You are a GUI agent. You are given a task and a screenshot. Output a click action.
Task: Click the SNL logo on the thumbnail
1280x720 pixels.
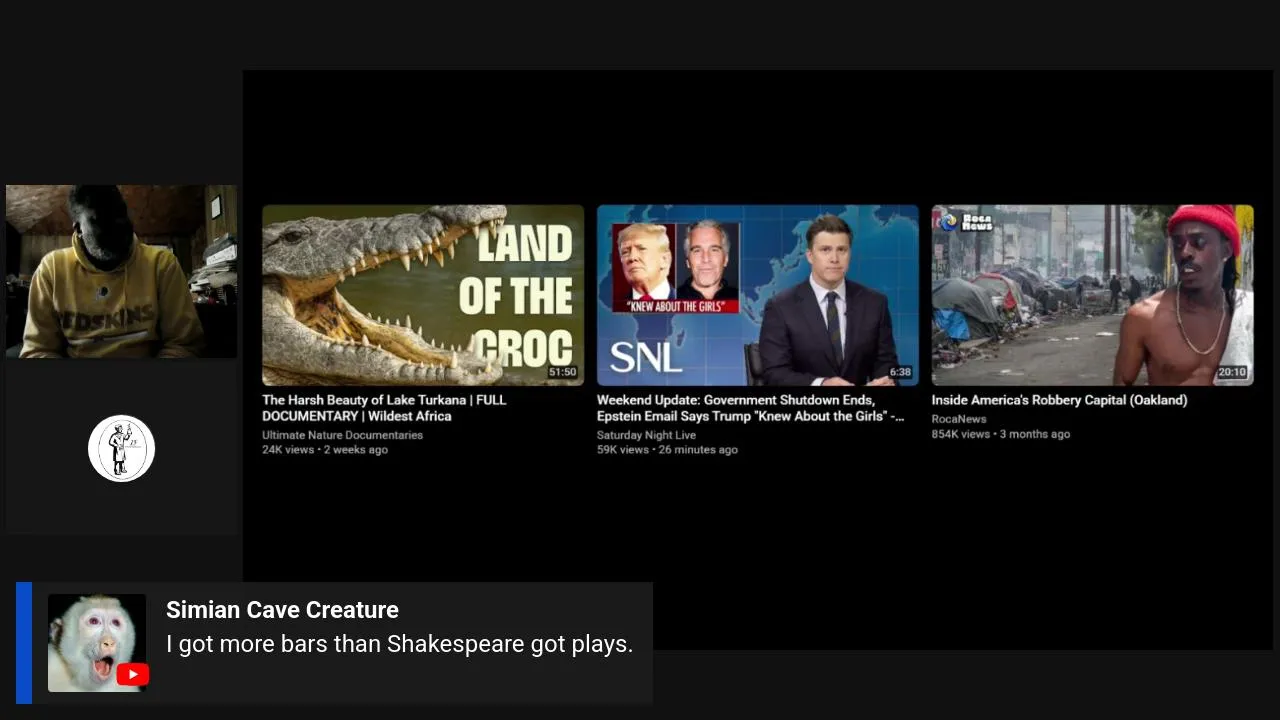[x=646, y=357]
